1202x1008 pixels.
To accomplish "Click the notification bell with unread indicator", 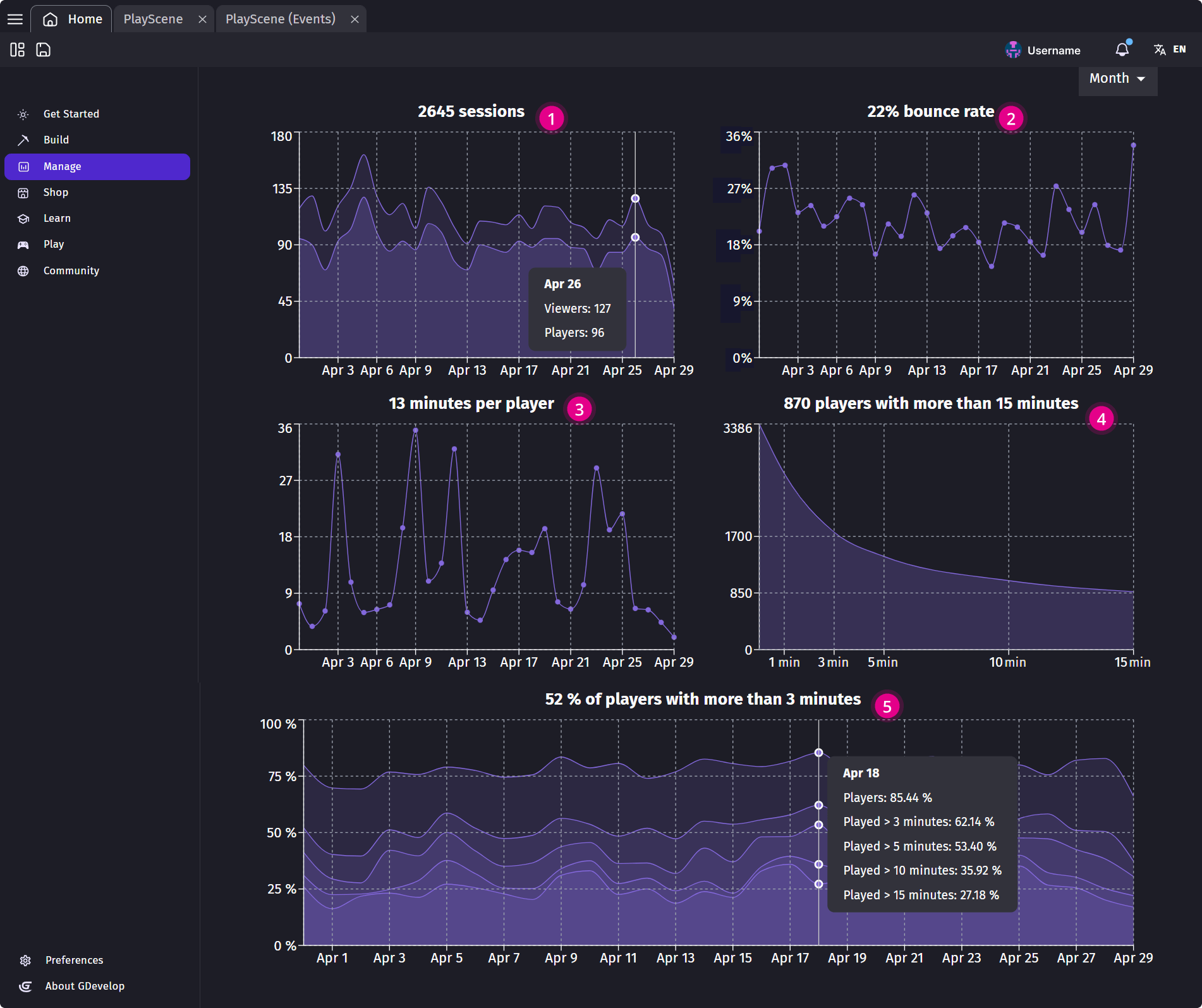I will coord(1122,49).
